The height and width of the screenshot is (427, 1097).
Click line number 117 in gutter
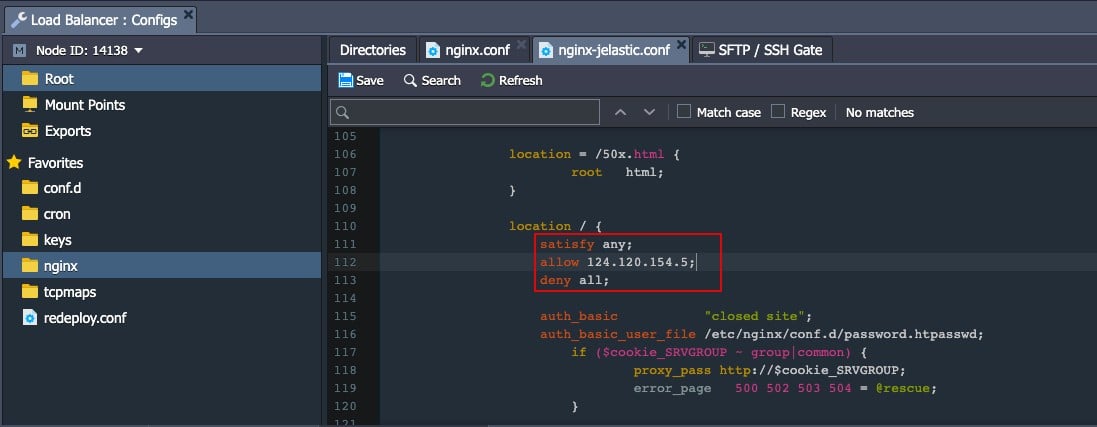pos(345,352)
